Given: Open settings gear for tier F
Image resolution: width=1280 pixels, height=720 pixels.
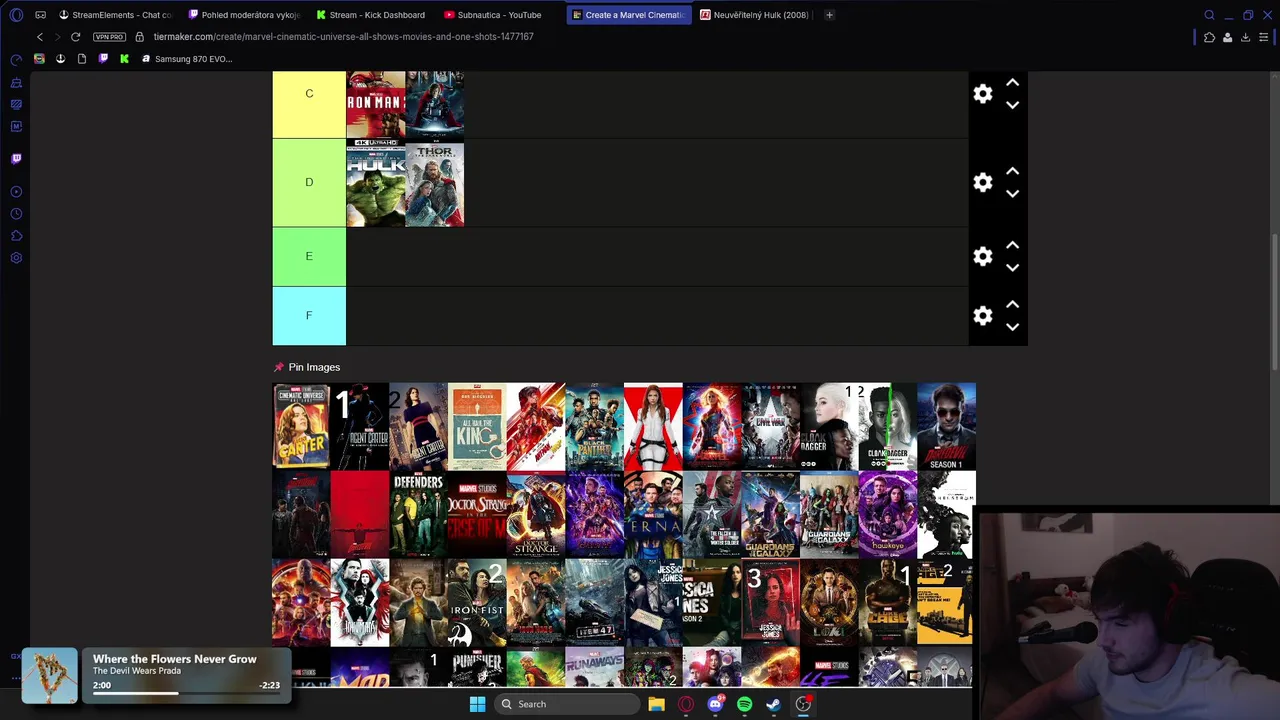Looking at the screenshot, I should tap(983, 316).
